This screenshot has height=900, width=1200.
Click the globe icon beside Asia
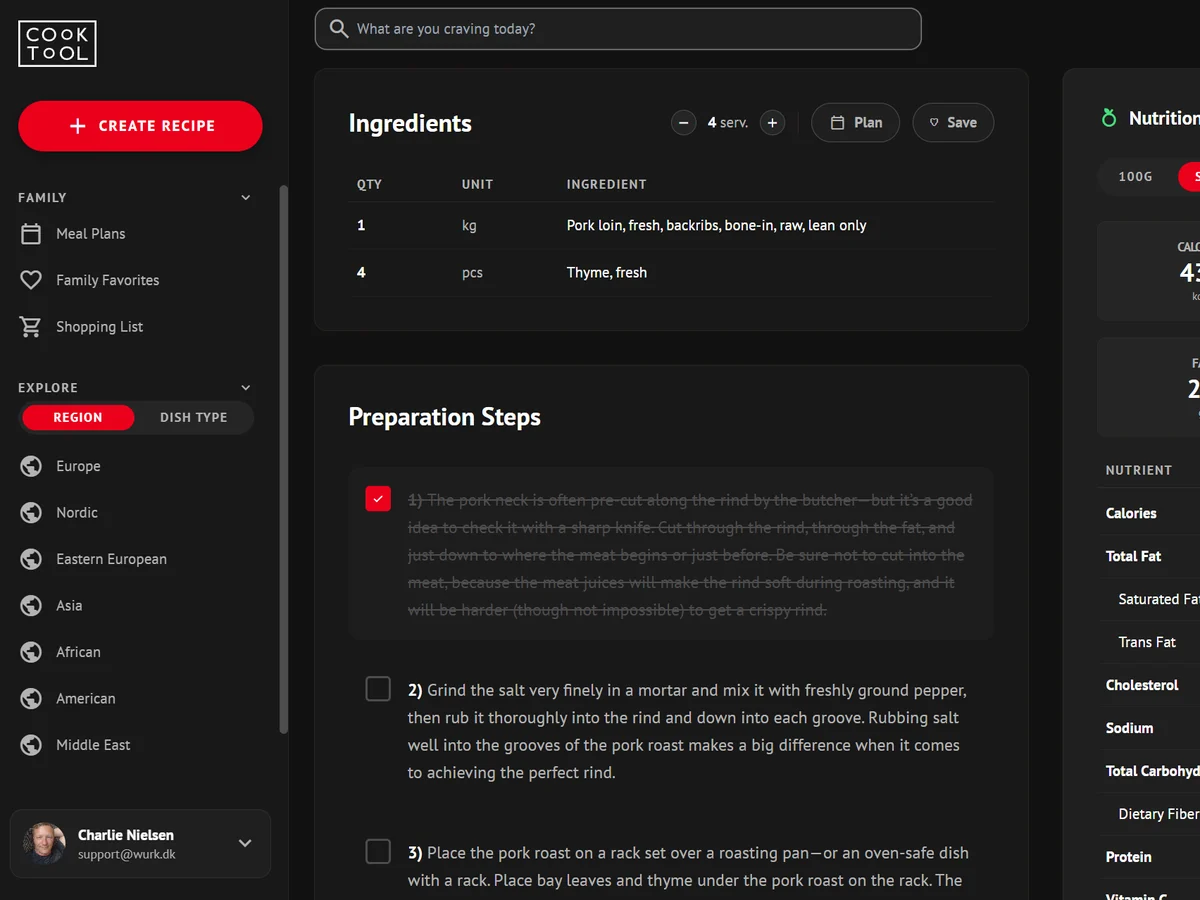pyautogui.click(x=31, y=606)
